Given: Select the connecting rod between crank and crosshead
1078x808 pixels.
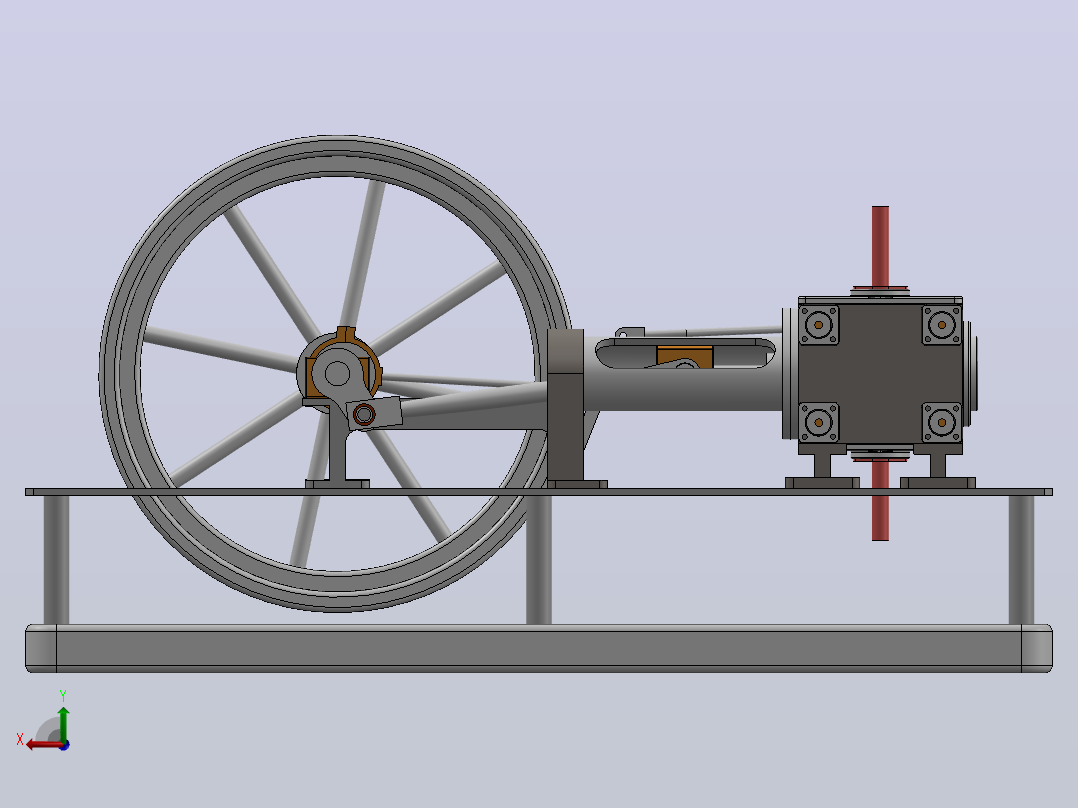Looking at the screenshot, I should [474, 401].
